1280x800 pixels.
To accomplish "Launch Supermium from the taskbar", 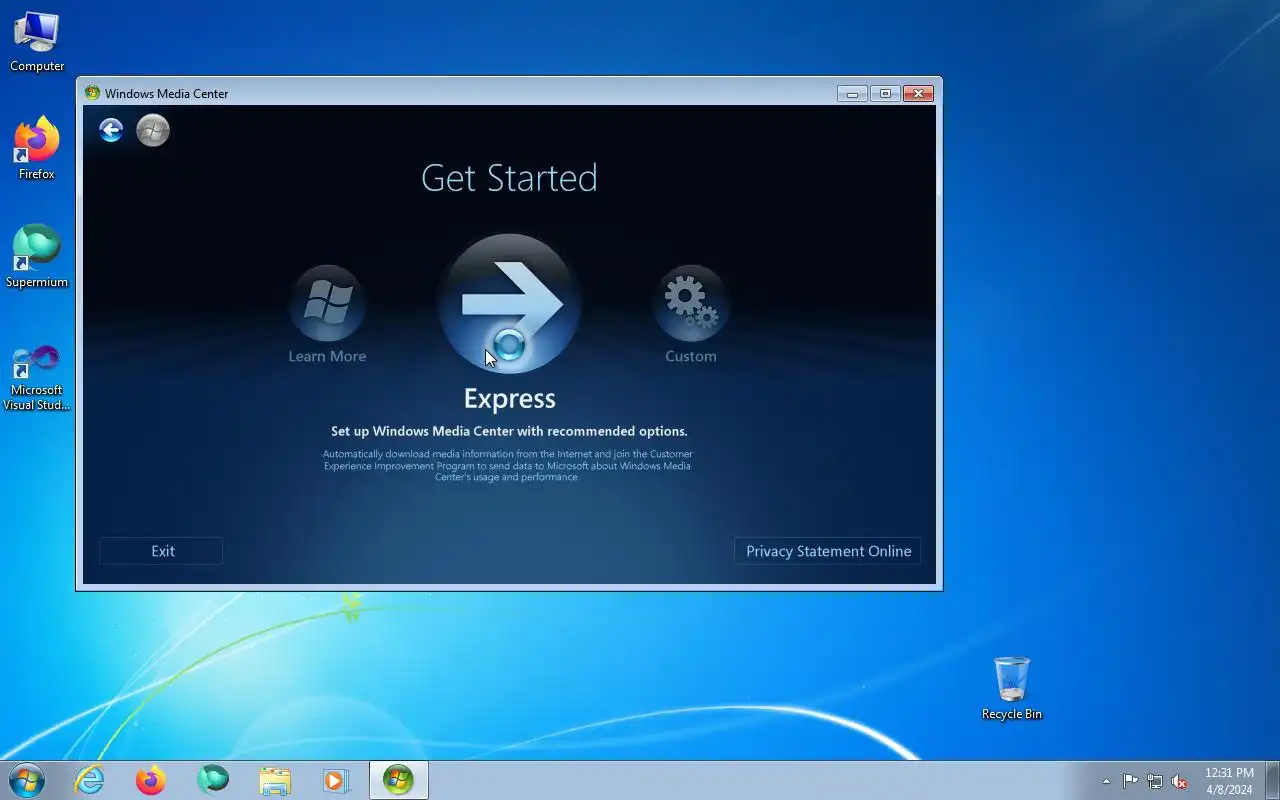I will click(213, 780).
